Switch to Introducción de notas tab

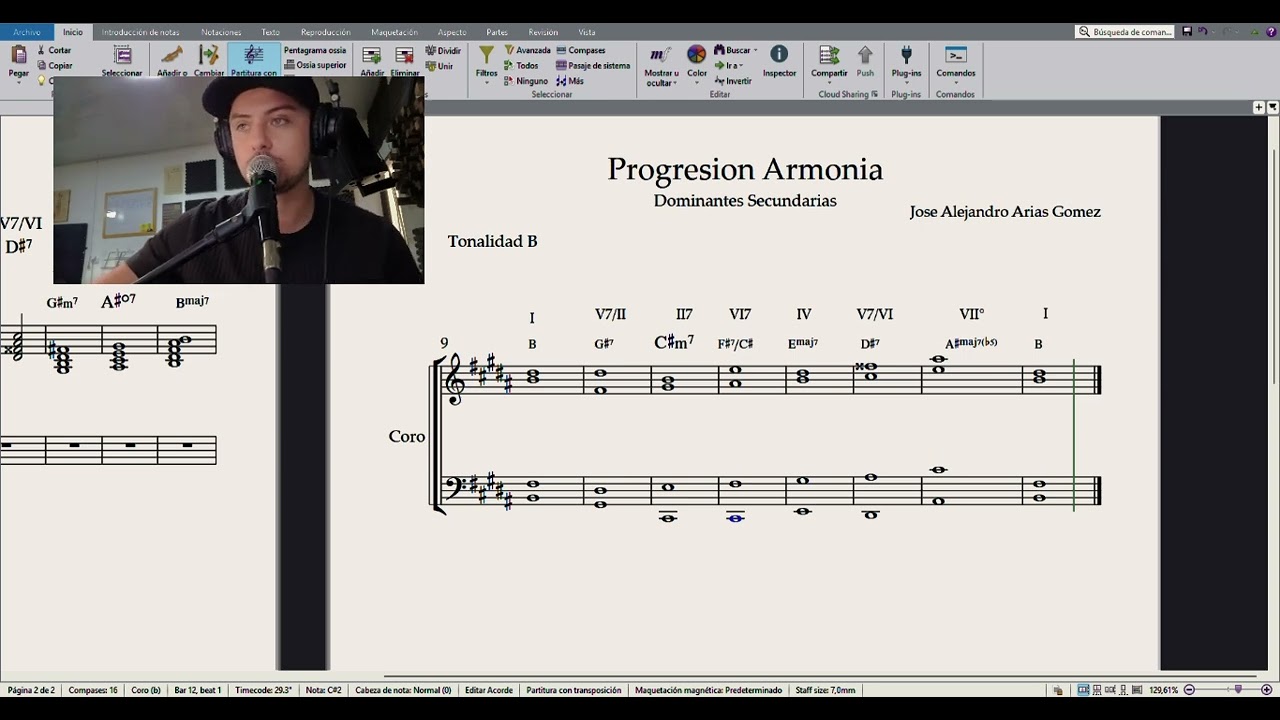click(x=140, y=32)
